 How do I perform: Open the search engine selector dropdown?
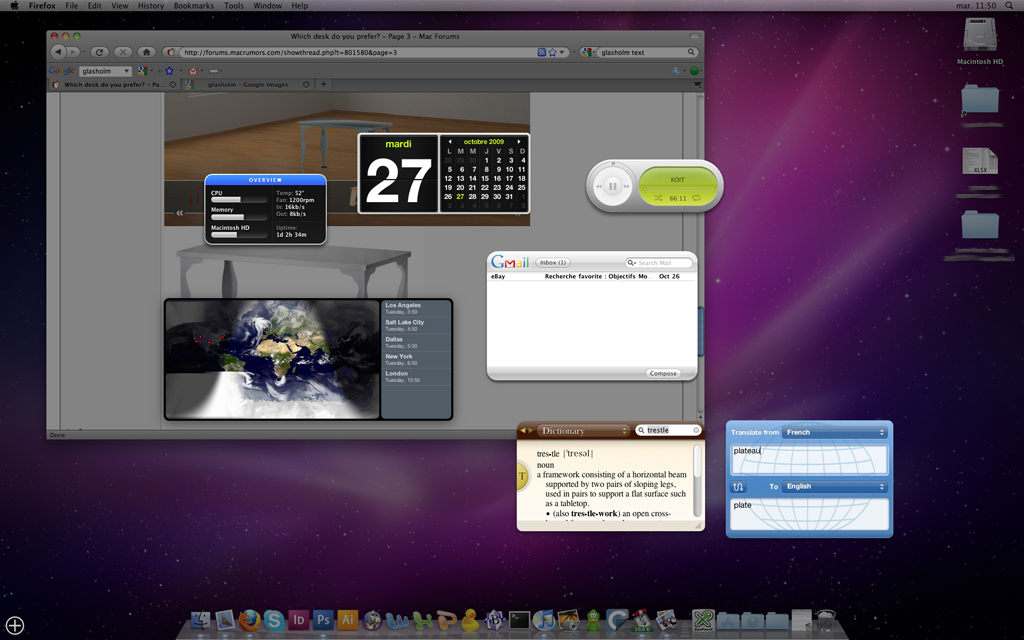click(587, 52)
